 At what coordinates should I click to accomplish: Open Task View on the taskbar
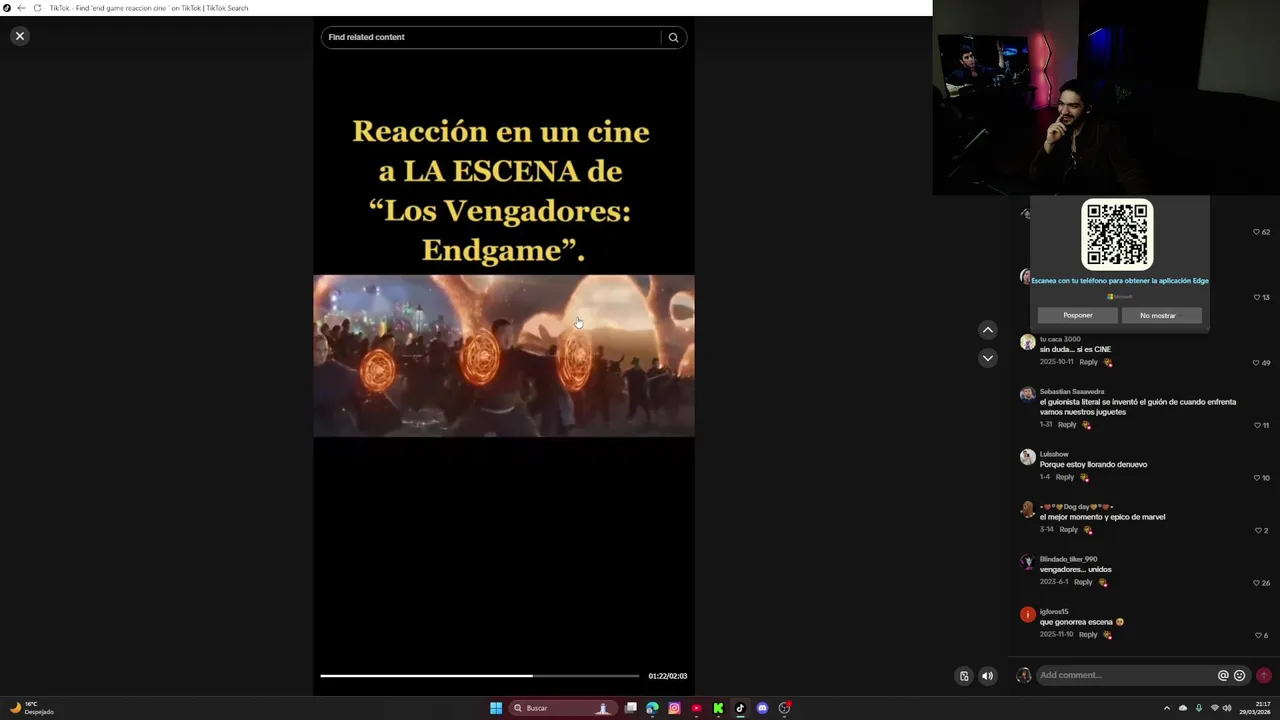[x=630, y=708]
